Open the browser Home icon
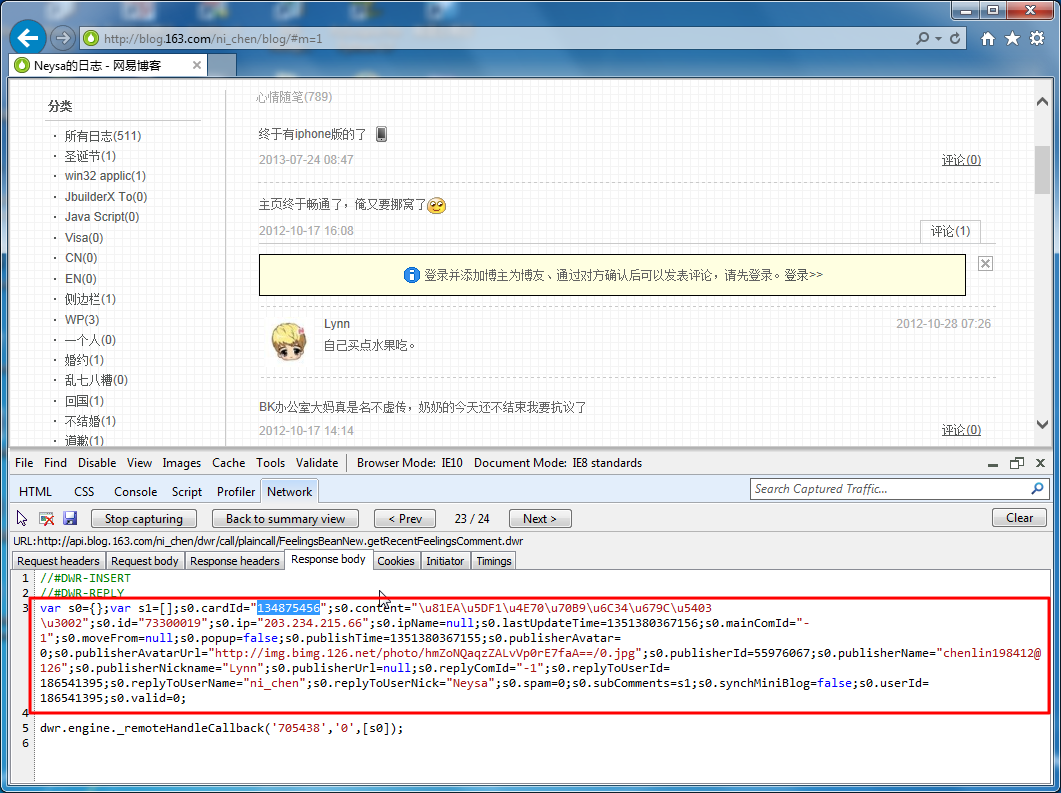This screenshot has height=793, width=1061. click(988, 39)
